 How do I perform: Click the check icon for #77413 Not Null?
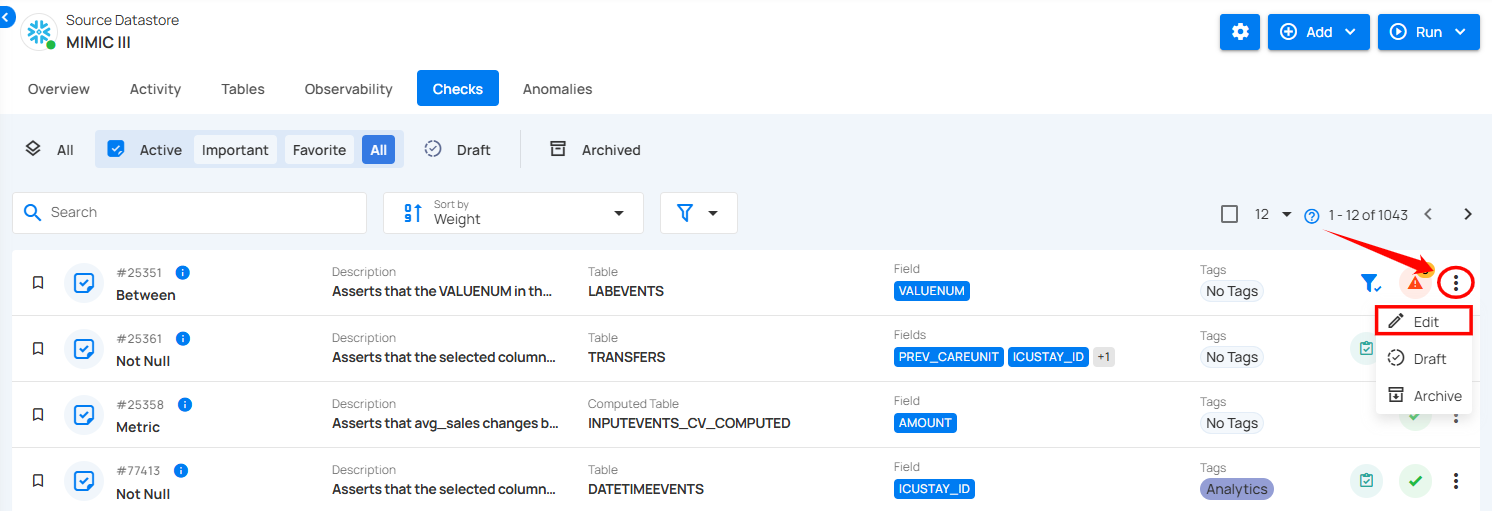point(85,481)
